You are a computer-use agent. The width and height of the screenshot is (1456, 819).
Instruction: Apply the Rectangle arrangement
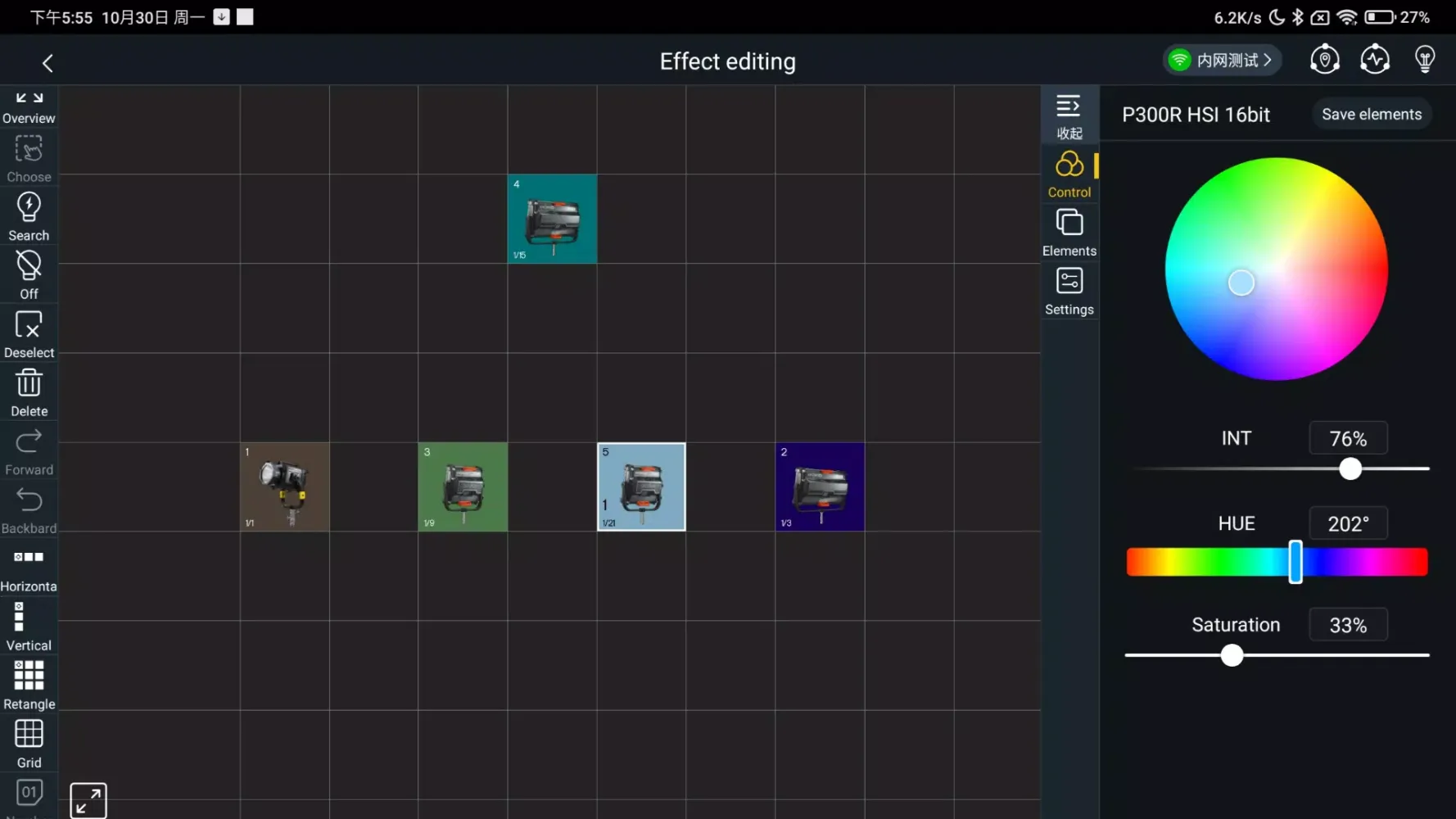[x=29, y=686]
